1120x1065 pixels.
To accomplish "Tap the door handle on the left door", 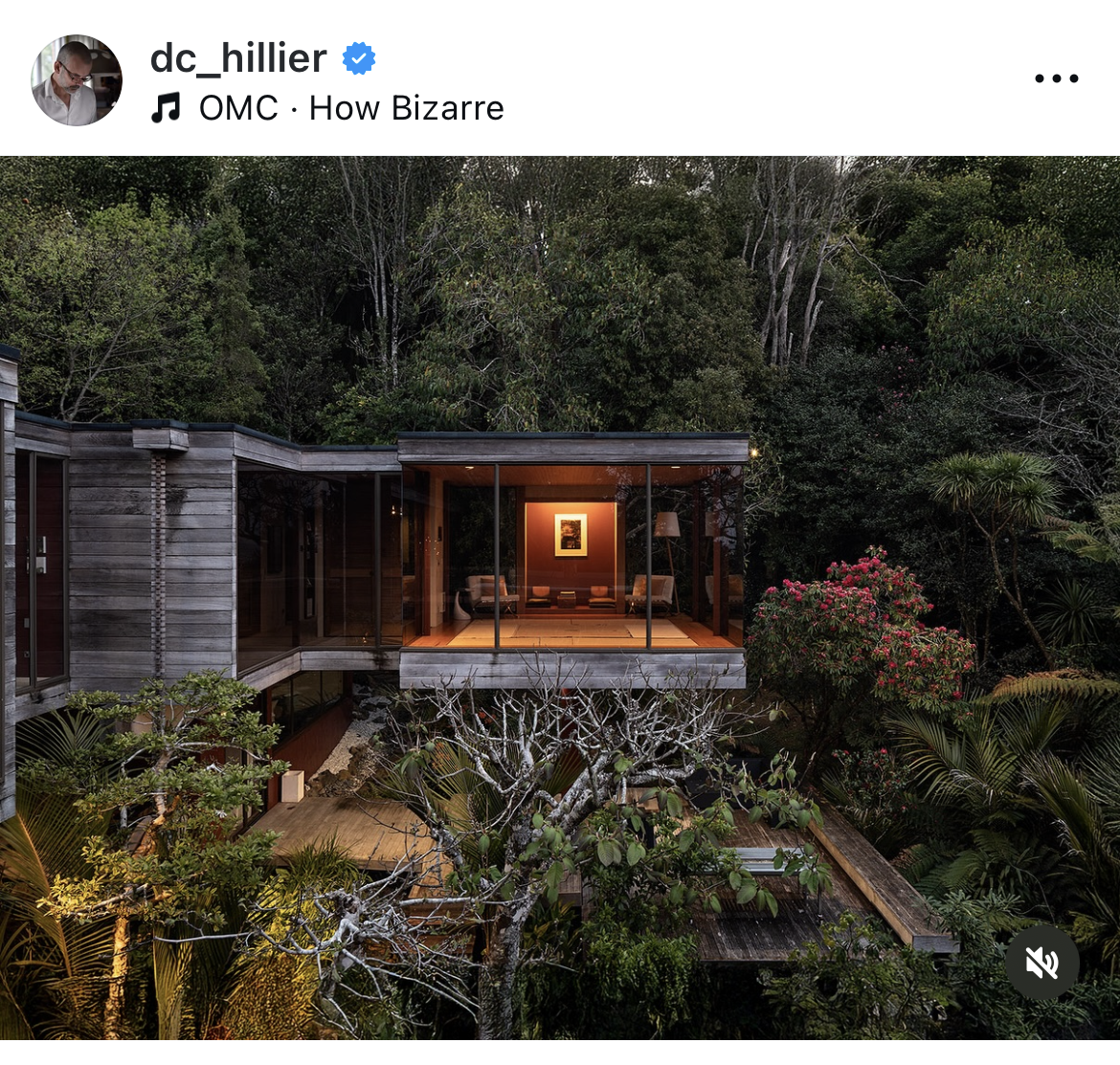I will [40, 555].
